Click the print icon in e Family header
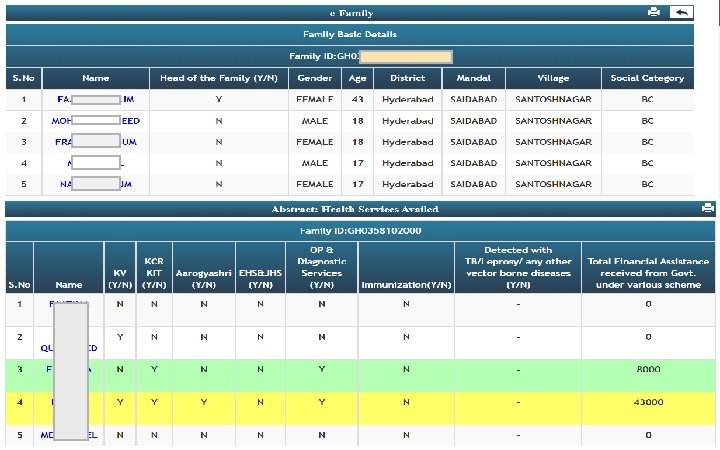The height and width of the screenshot is (450, 720). click(x=653, y=12)
